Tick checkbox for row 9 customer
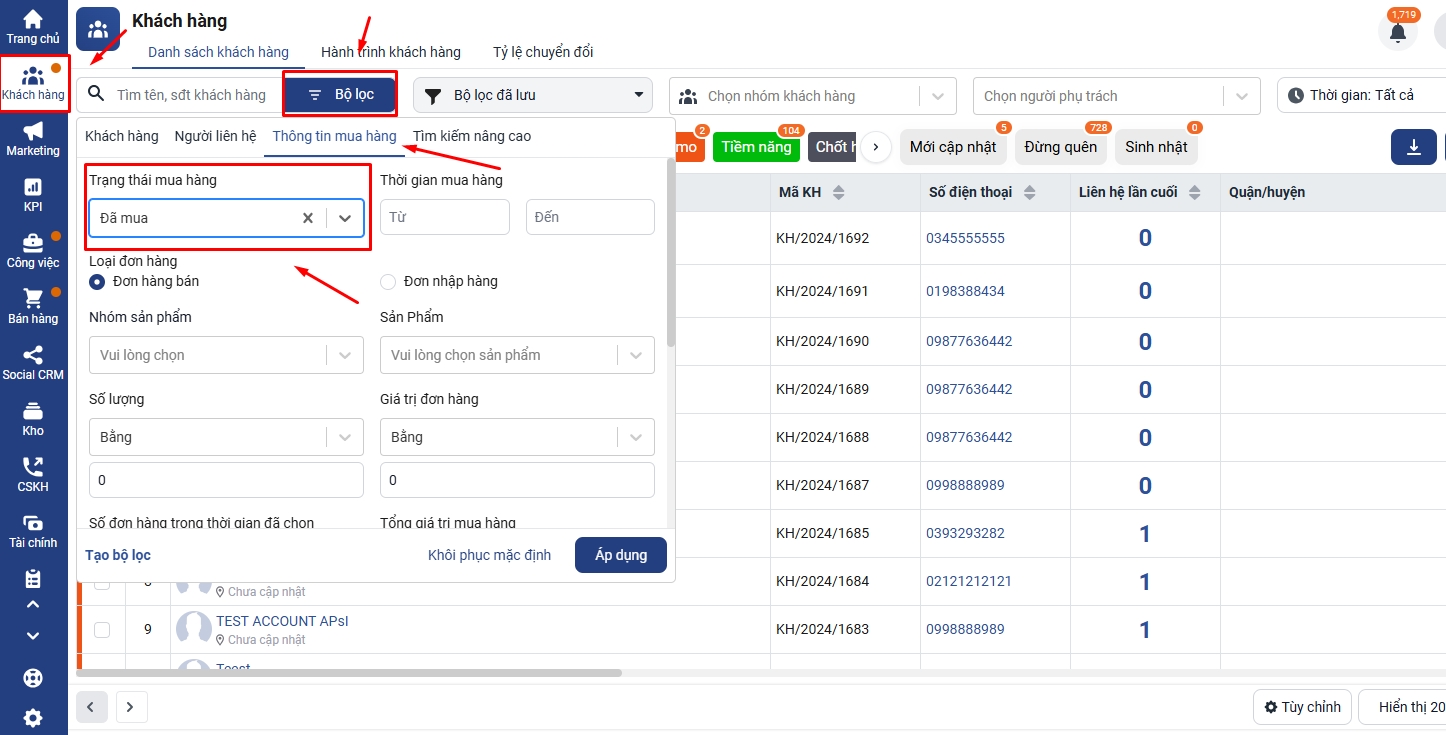 [102, 630]
